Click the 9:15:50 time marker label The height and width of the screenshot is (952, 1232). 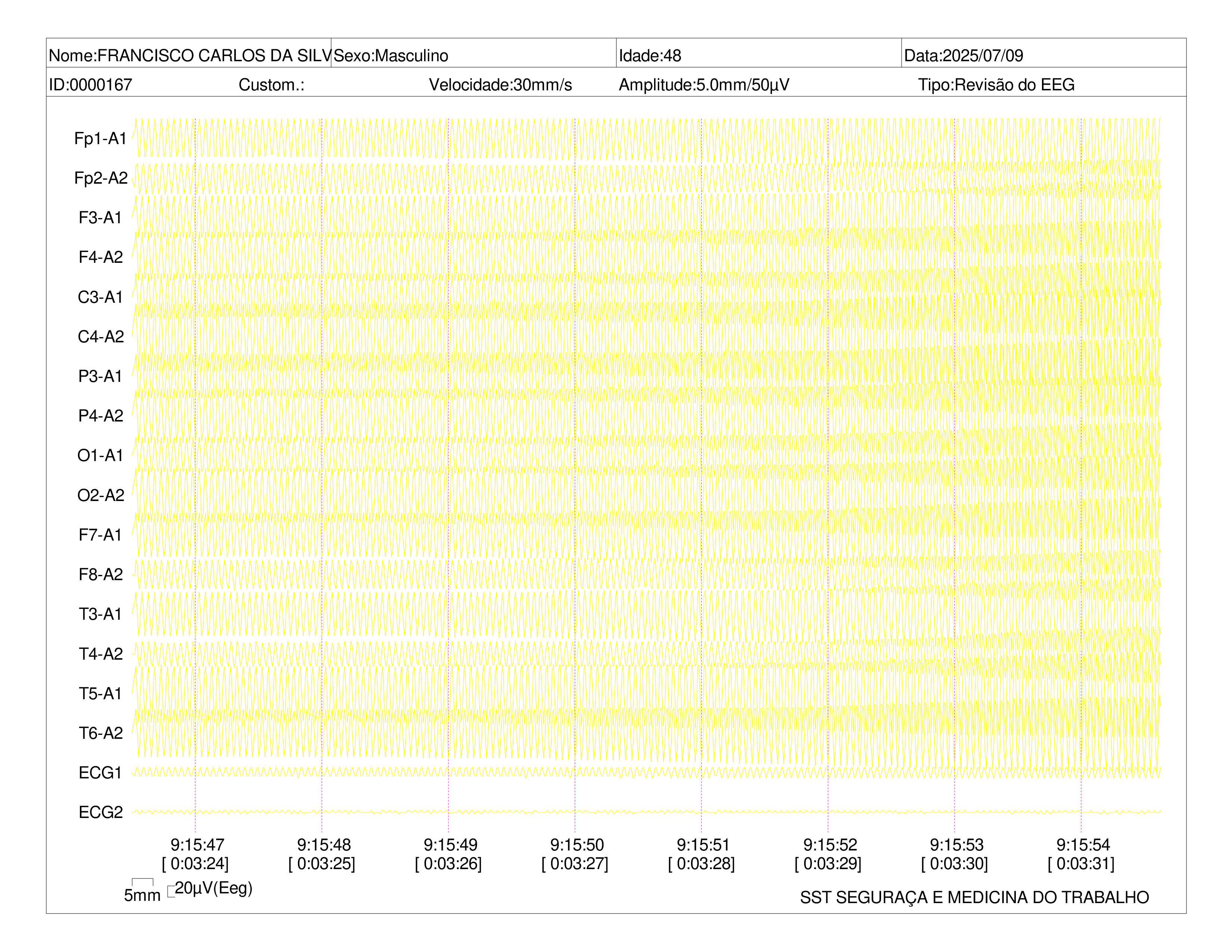(x=577, y=845)
